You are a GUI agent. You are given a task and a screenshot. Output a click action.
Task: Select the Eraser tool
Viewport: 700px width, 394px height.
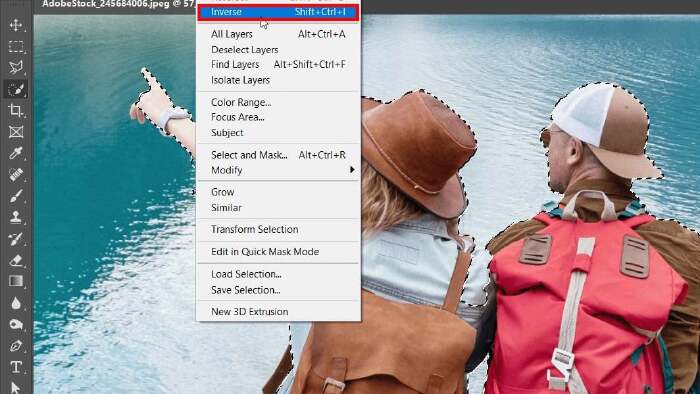coord(16,260)
